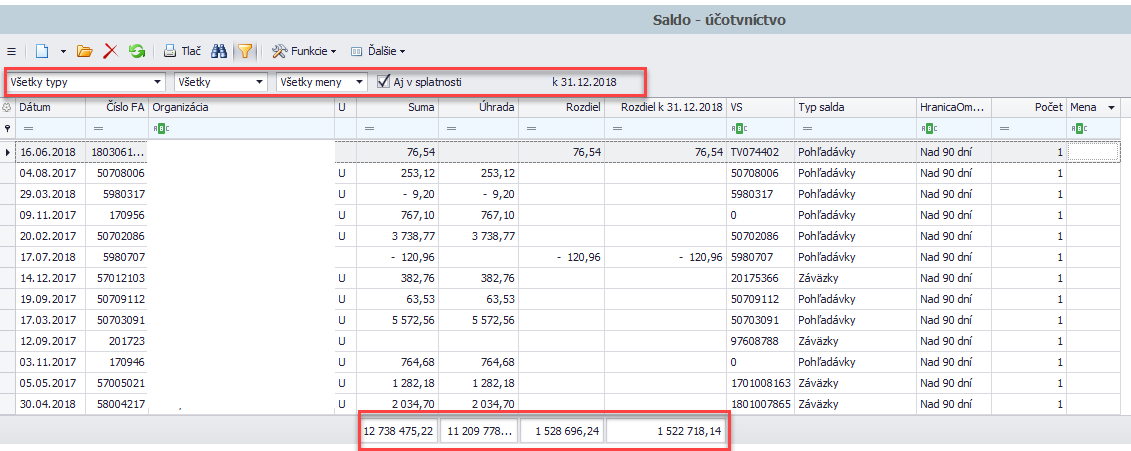This screenshot has height=451, width=1131.
Task: Open the Funkcie menu
Action: 303,51
